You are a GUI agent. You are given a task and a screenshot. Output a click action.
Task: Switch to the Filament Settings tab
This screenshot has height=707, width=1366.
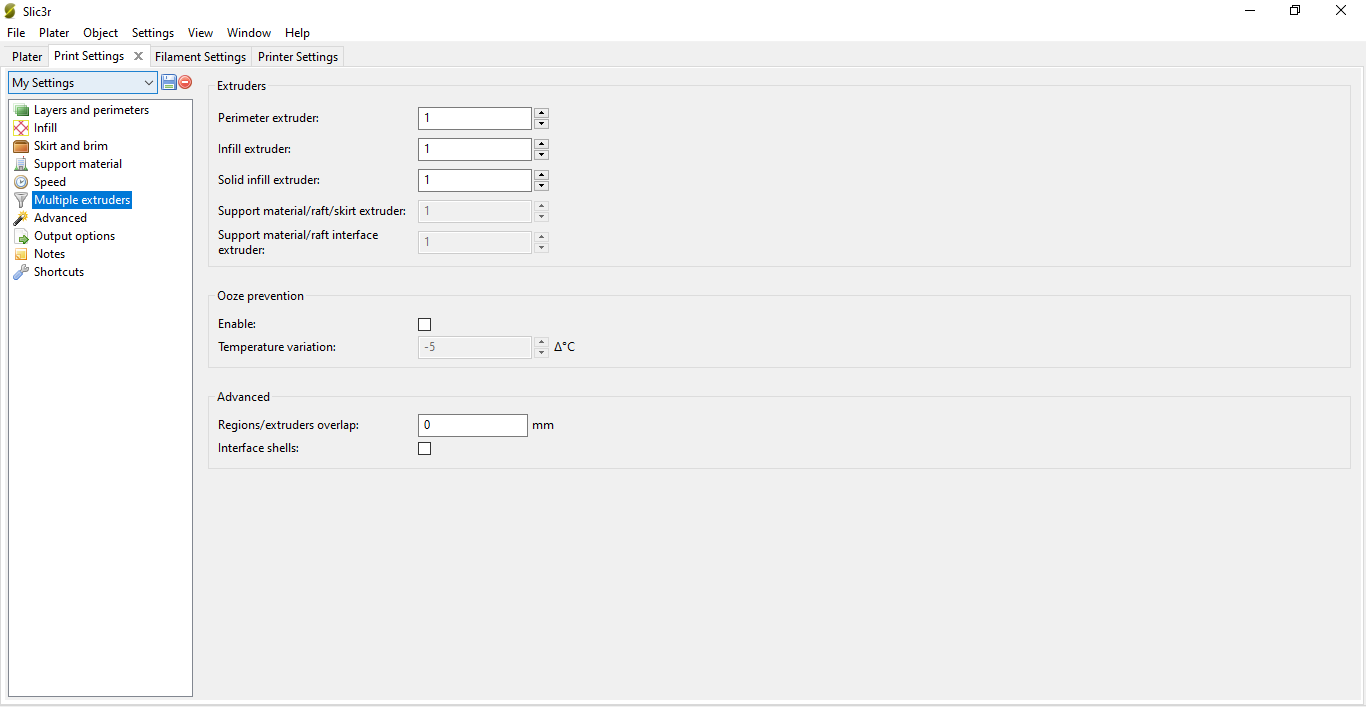[x=200, y=57]
